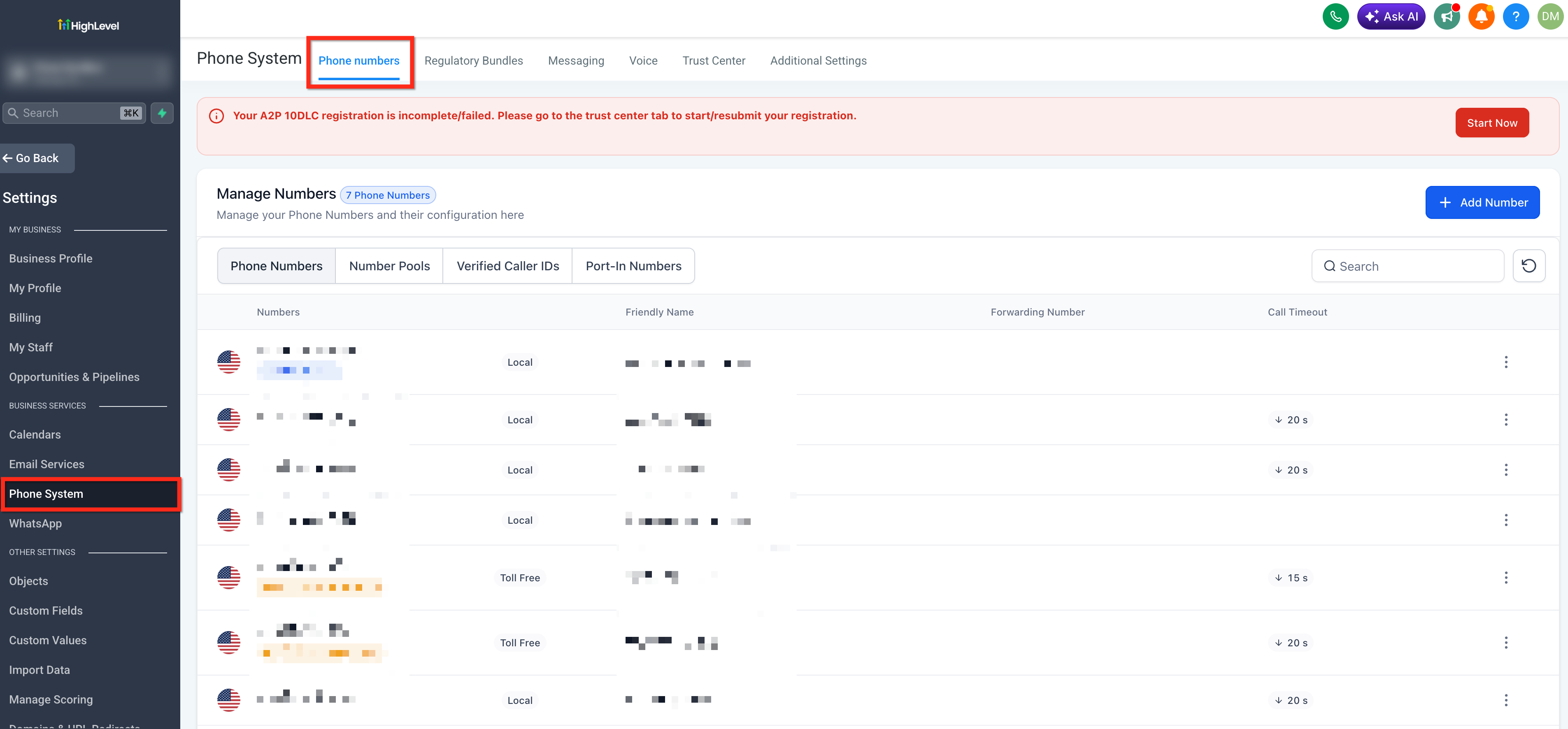
Task: Open the three-dot menu of the second Toll Free row
Action: pyautogui.click(x=1506, y=643)
